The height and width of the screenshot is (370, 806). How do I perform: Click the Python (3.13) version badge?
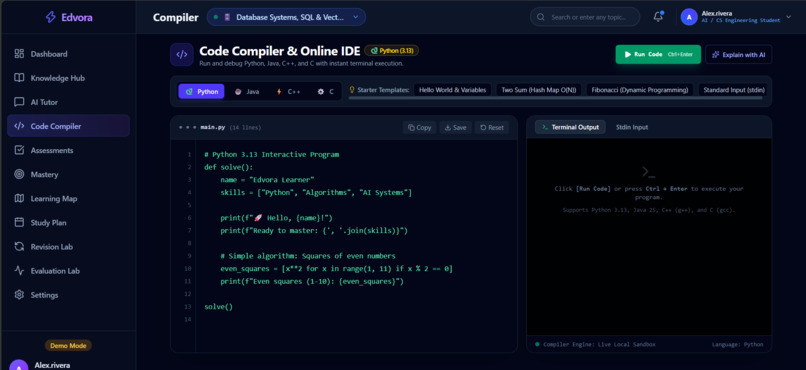(392, 50)
